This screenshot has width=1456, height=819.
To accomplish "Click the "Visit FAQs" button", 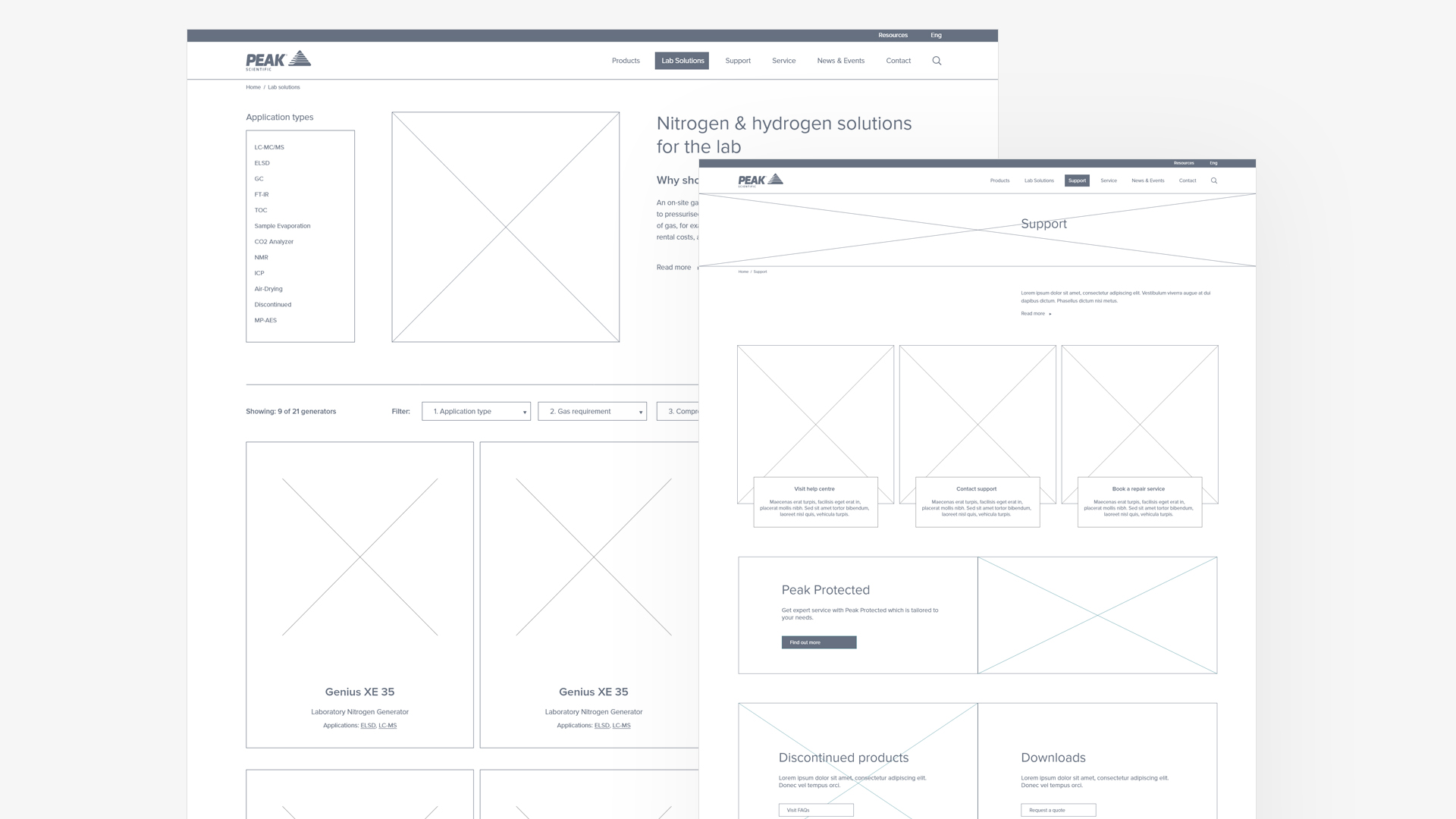I will (816, 810).
